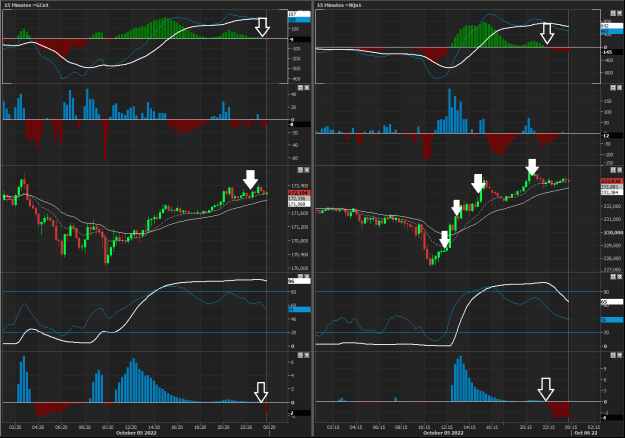Click 'October 05 2022' under the GCn1 chart

click(136, 433)
